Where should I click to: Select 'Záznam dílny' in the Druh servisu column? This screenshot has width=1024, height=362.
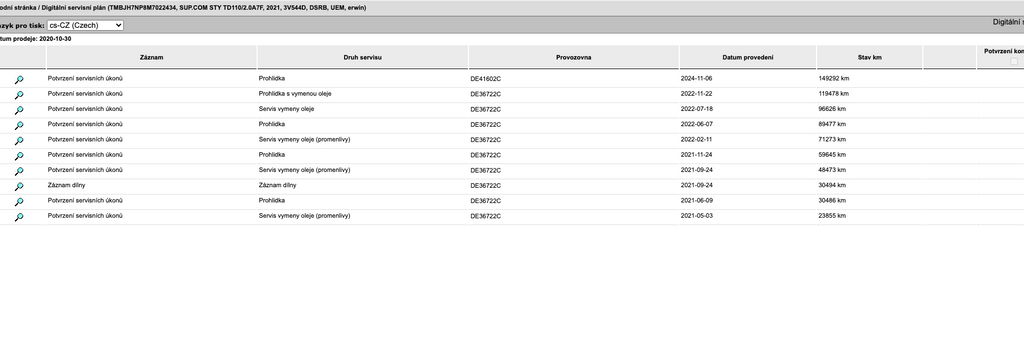(x=278, y=185)
